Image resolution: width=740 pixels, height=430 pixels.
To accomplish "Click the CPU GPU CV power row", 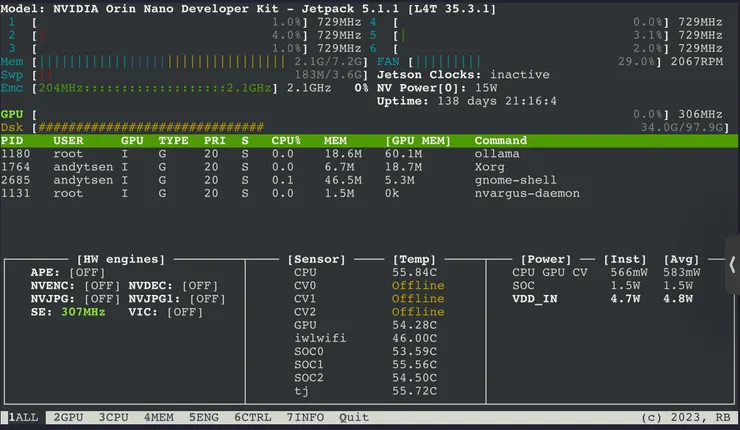I will click(606, 272).
